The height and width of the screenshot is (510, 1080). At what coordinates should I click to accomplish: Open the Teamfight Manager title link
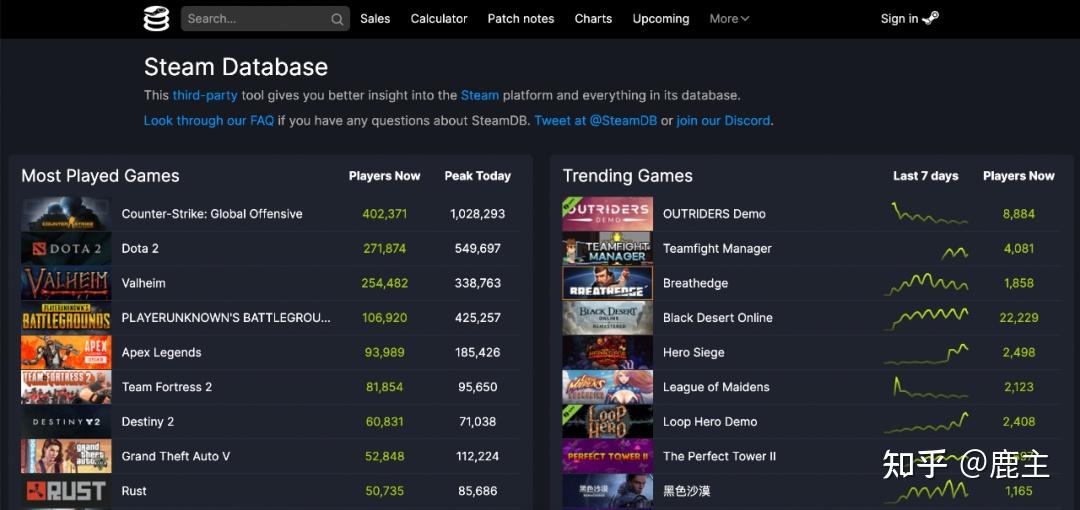(717, 248)
